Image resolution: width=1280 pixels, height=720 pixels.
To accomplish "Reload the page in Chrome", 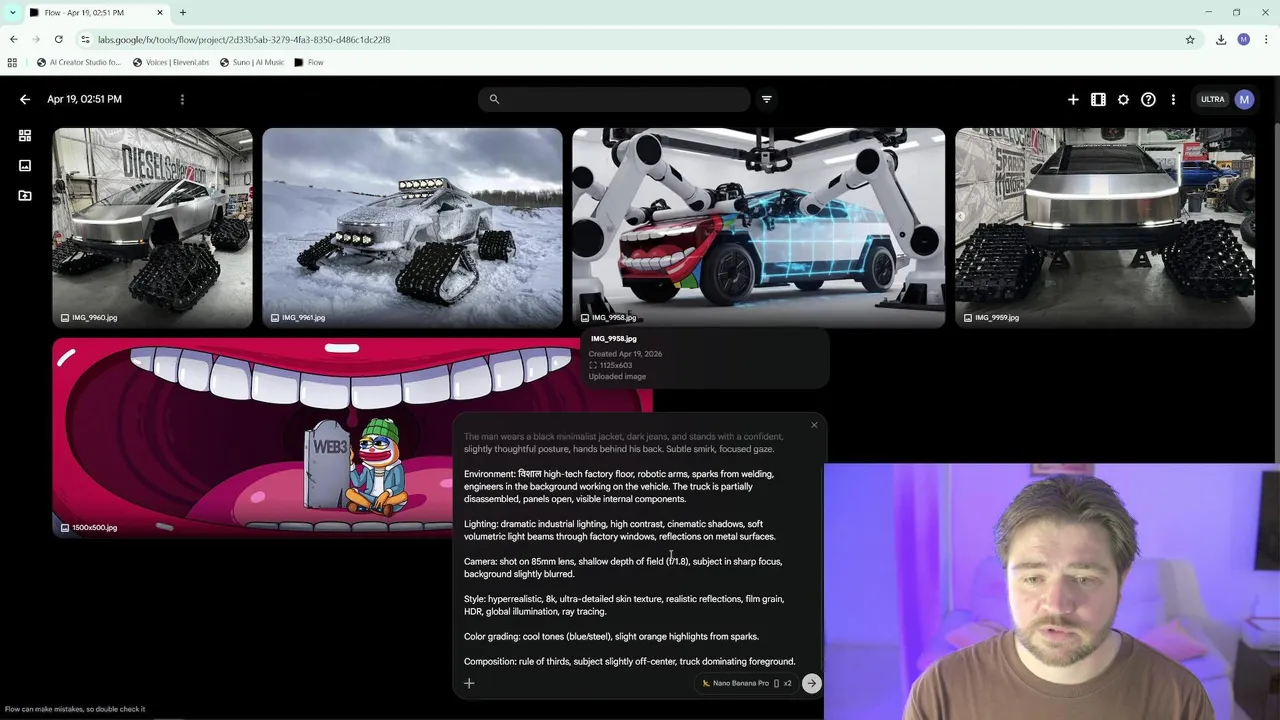I will (59, 39).
